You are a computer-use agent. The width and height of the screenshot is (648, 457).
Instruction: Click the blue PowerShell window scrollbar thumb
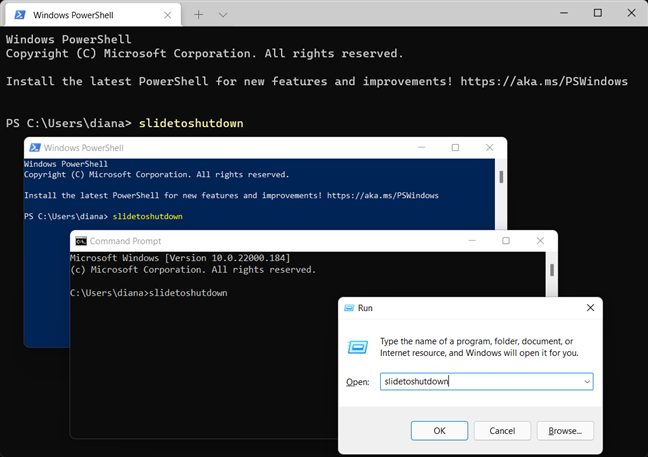tap(501, 176)
